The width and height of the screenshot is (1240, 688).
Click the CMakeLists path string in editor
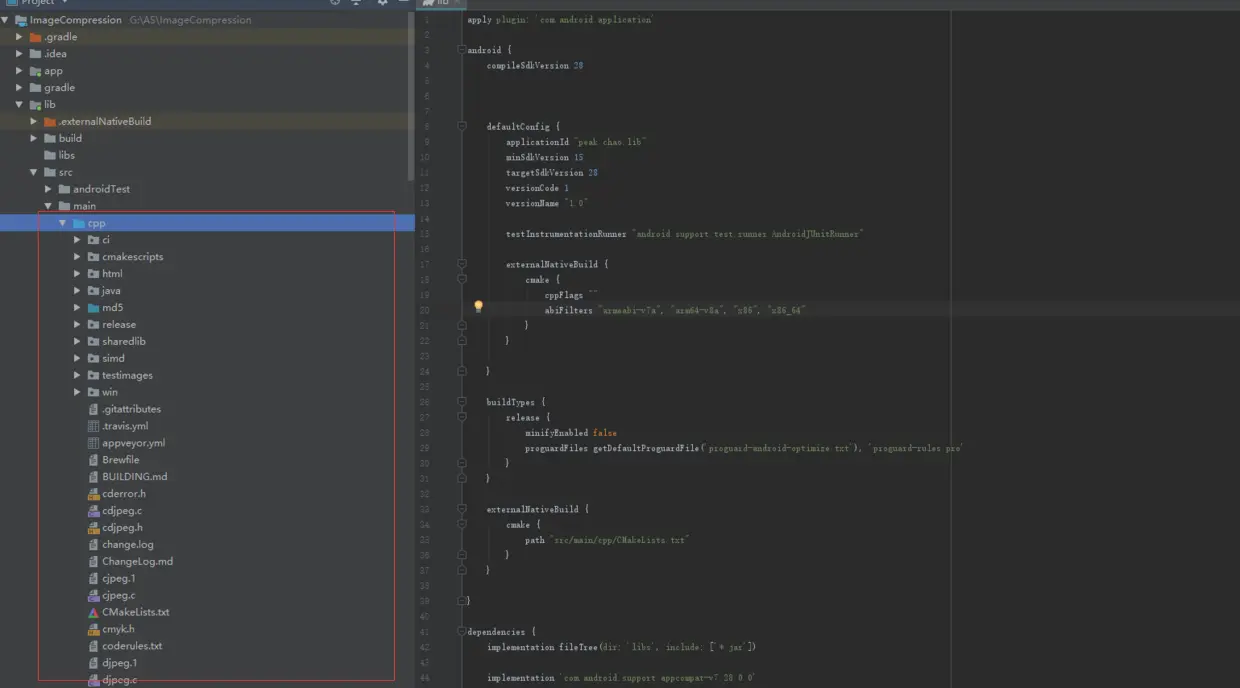click(x=620, y=540)
